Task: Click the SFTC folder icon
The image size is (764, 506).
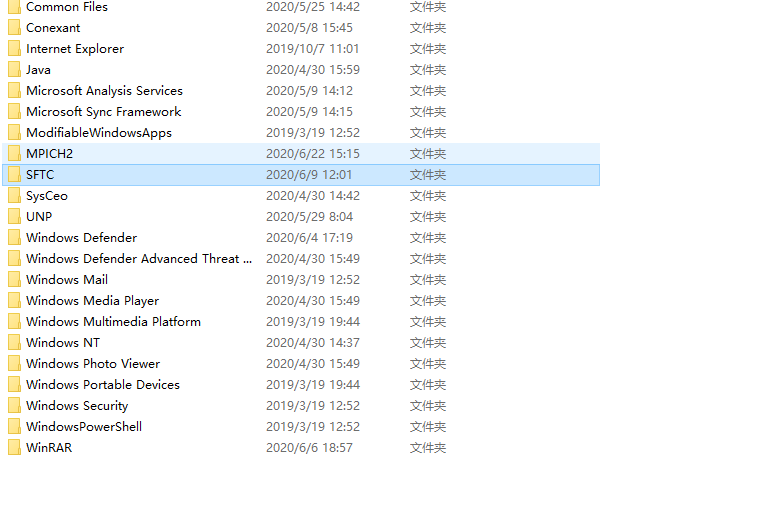Action: (15, 175)
